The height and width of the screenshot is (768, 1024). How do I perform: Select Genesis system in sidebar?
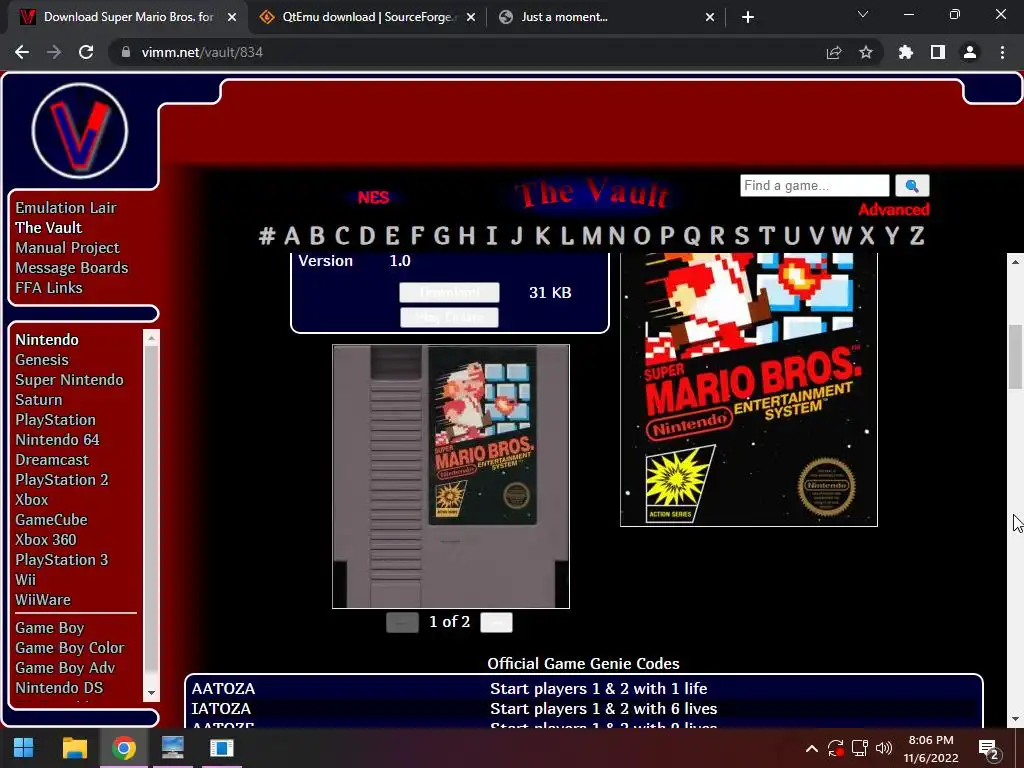42,360
